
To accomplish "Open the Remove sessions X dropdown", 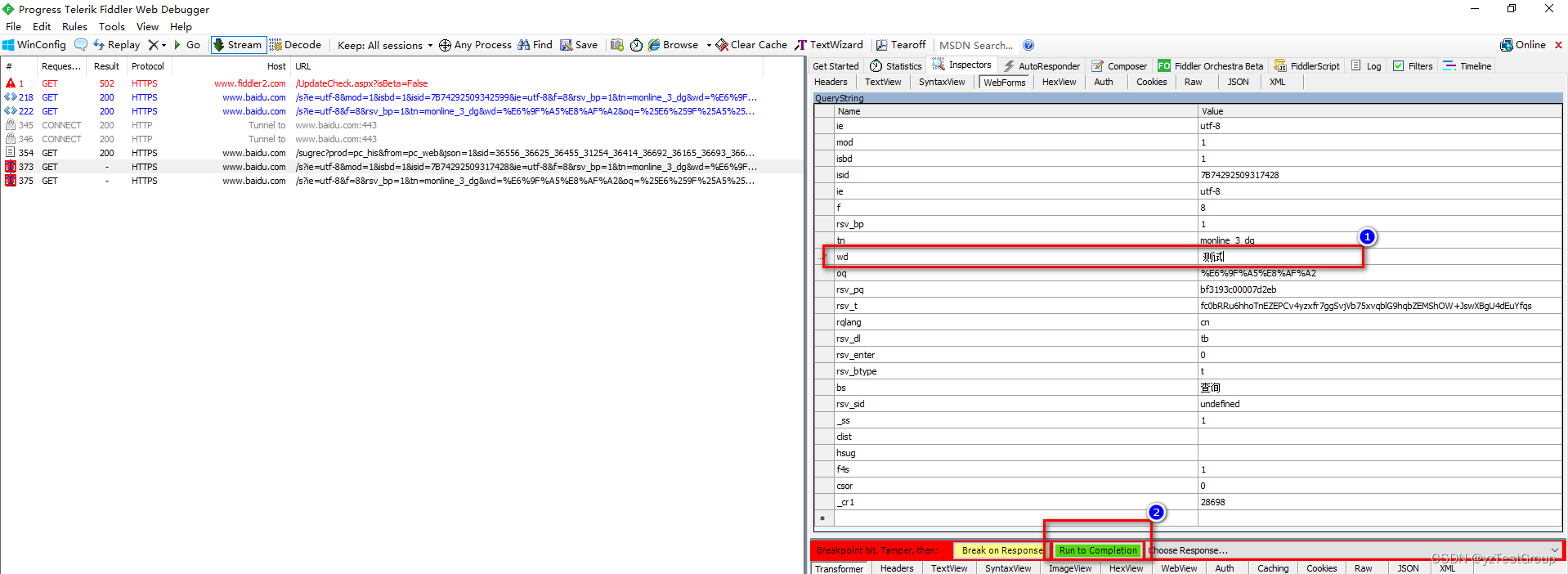I will 157,45.
